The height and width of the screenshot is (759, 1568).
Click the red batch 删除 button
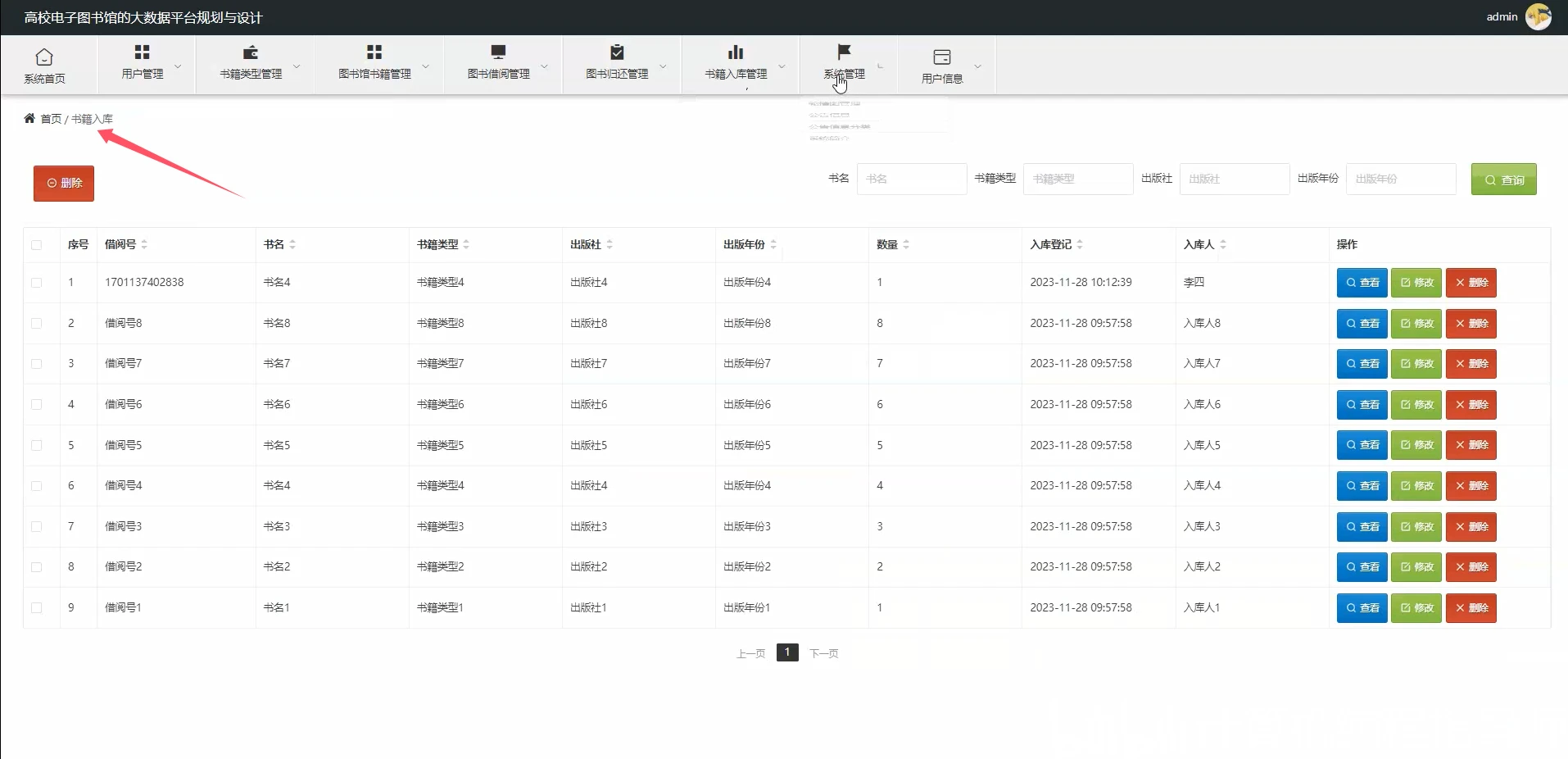click(x=64, y=183)
